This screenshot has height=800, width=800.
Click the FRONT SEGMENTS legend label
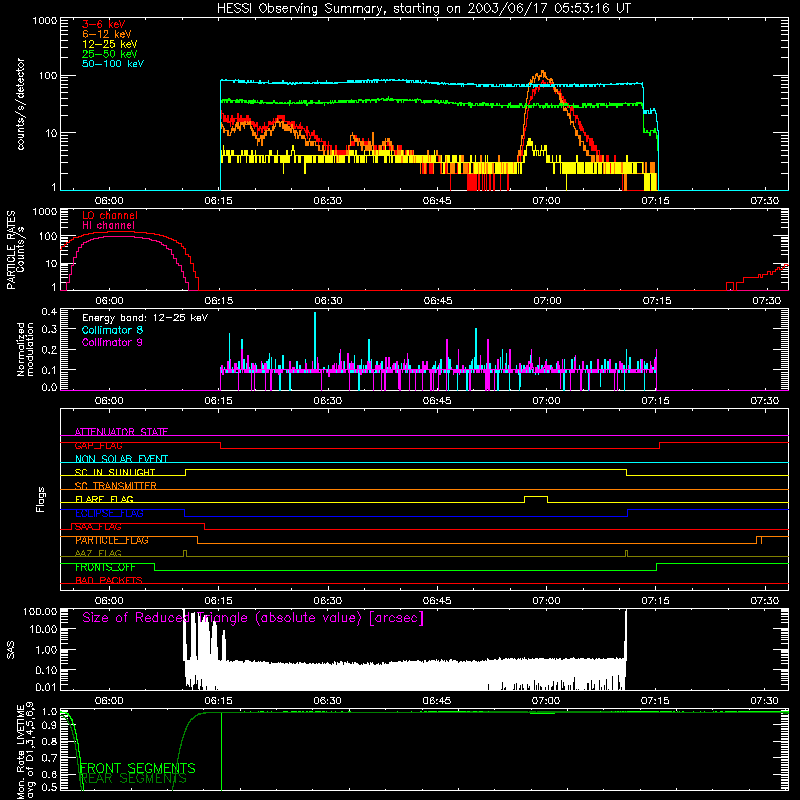[137, 768]
